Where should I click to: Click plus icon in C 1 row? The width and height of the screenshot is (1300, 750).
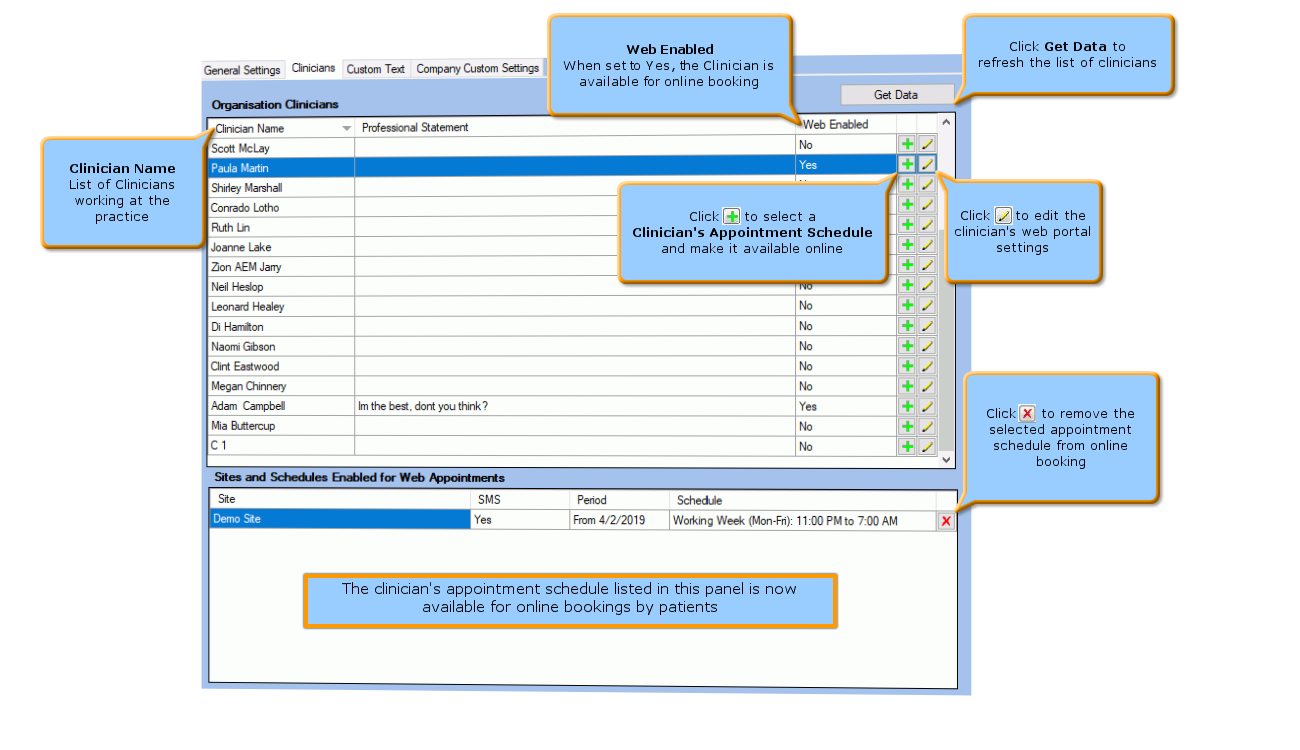click(907, 446)
